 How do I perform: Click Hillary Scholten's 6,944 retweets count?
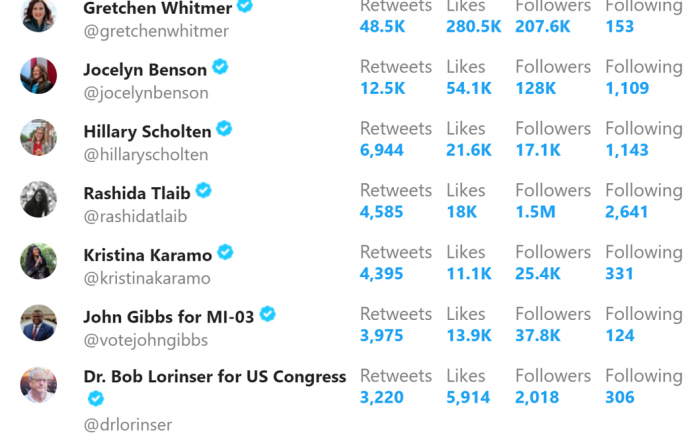click(382, 150)
